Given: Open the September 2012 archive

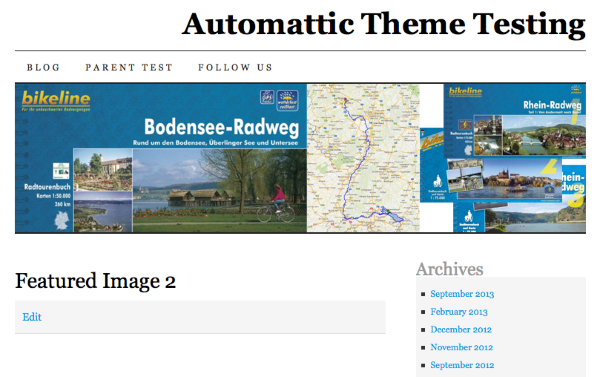Looking at the screenshot, I should 462,365.
